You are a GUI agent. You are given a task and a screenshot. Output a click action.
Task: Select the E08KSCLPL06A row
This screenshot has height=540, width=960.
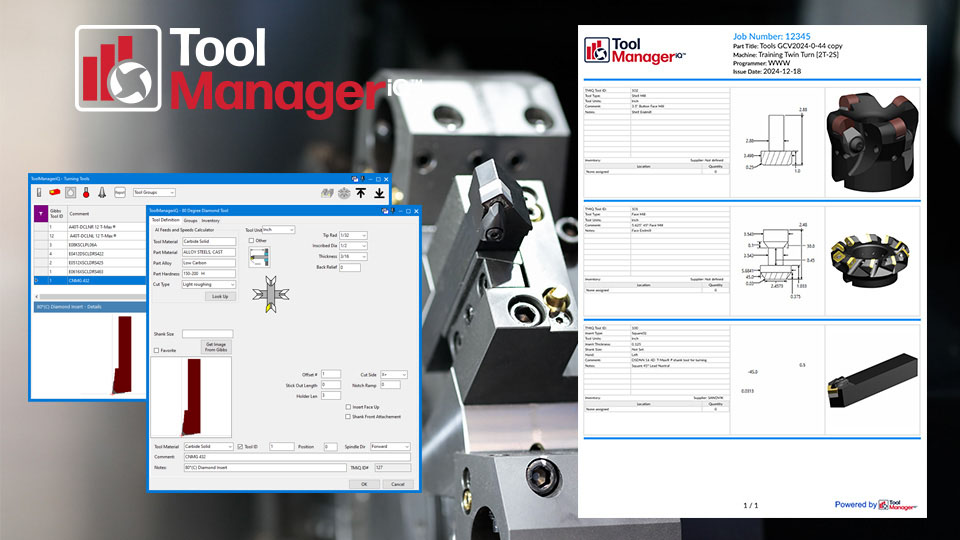point(90,245)
